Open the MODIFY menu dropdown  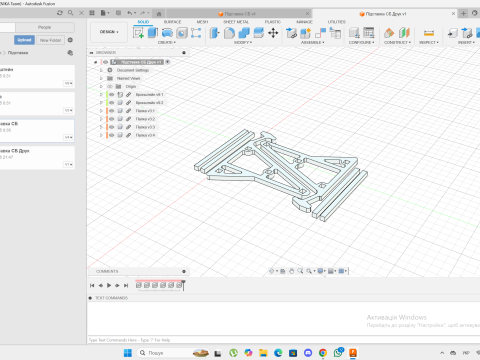243,43
